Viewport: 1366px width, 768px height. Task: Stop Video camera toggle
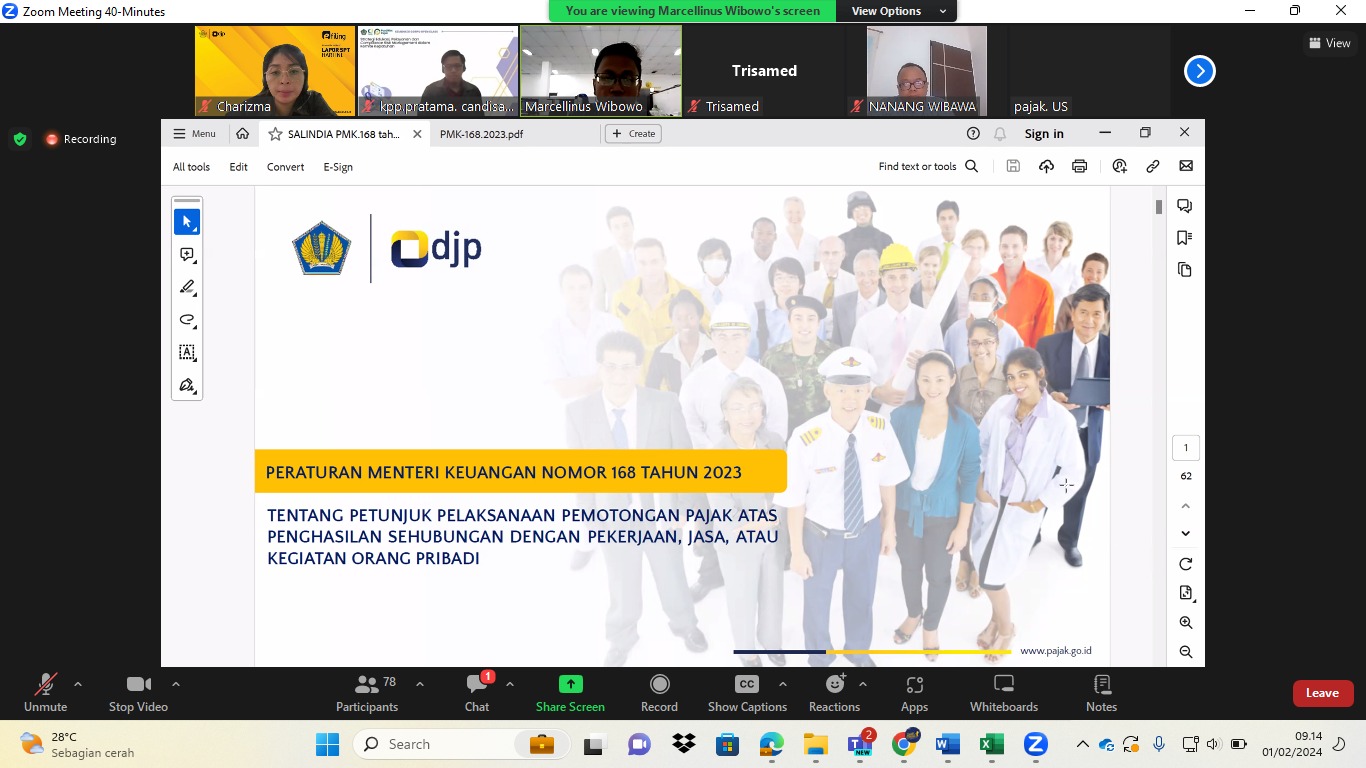tap(138, 693)
